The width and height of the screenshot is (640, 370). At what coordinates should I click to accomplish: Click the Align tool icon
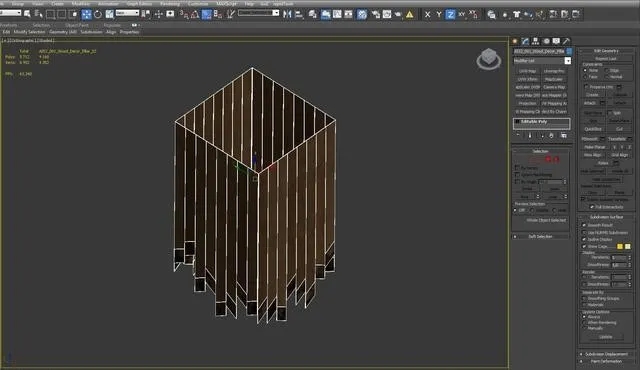click(299, 15)
